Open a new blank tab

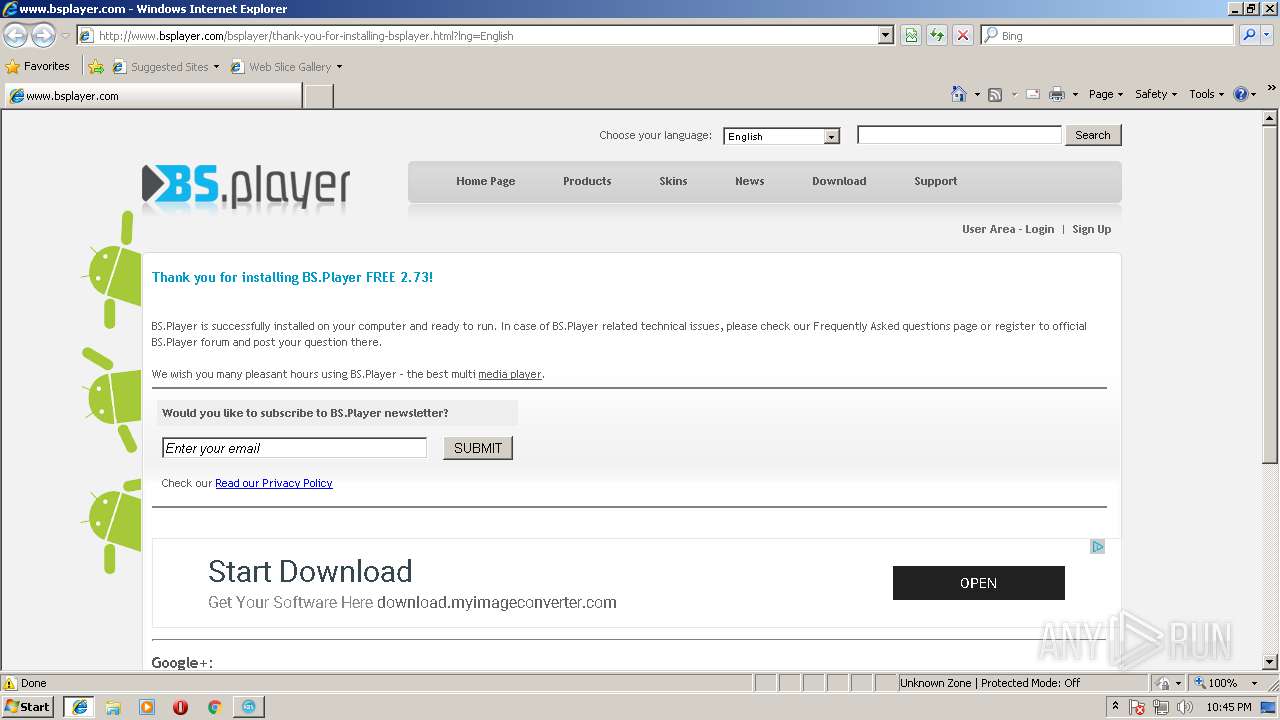[x=318, y=96]
